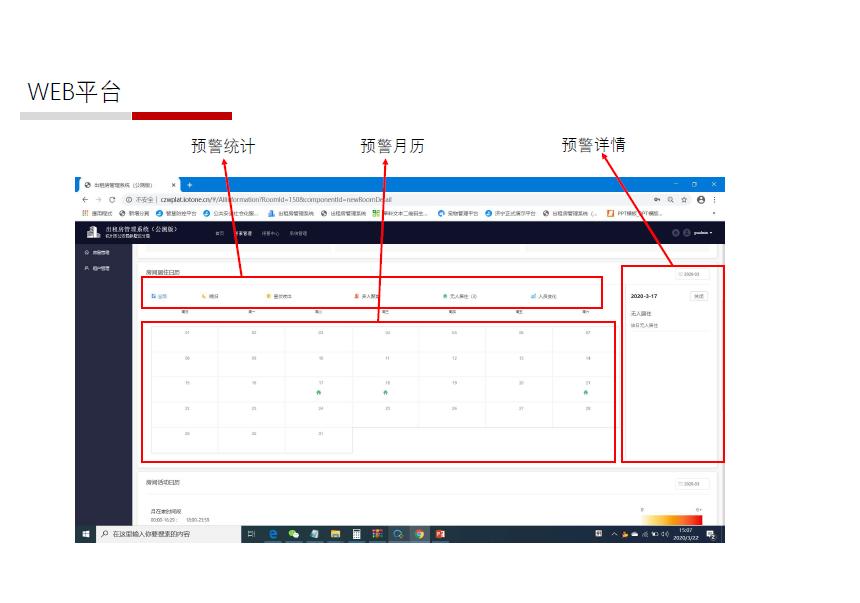Close the current browser tab
860x603 pixels.
(173, 185)
